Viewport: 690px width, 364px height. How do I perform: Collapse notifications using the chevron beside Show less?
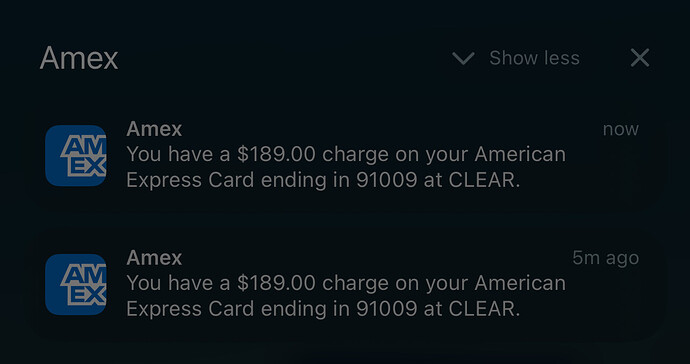pos(463,58)
